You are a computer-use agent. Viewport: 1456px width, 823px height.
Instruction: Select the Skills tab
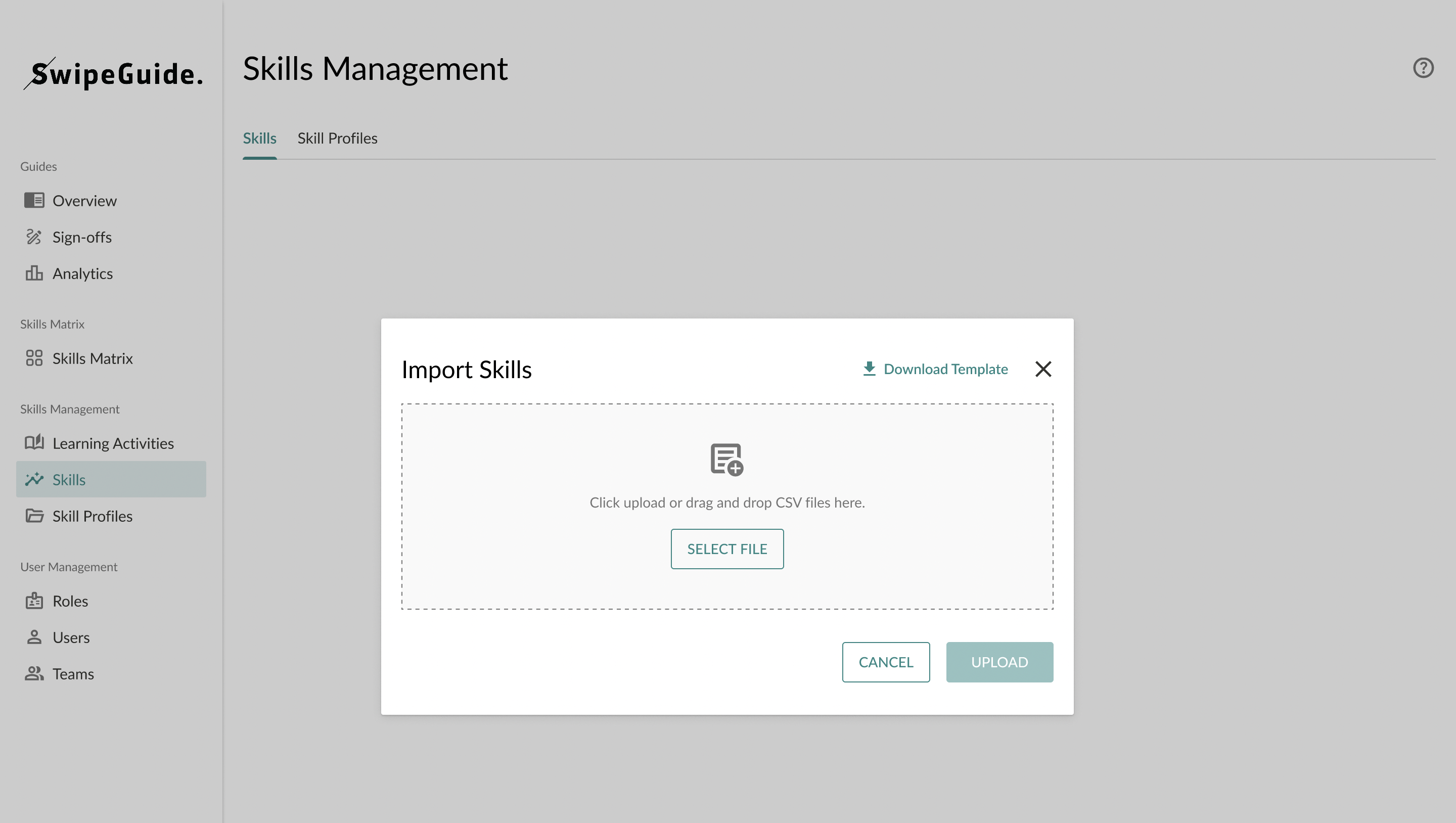[259, 139]
